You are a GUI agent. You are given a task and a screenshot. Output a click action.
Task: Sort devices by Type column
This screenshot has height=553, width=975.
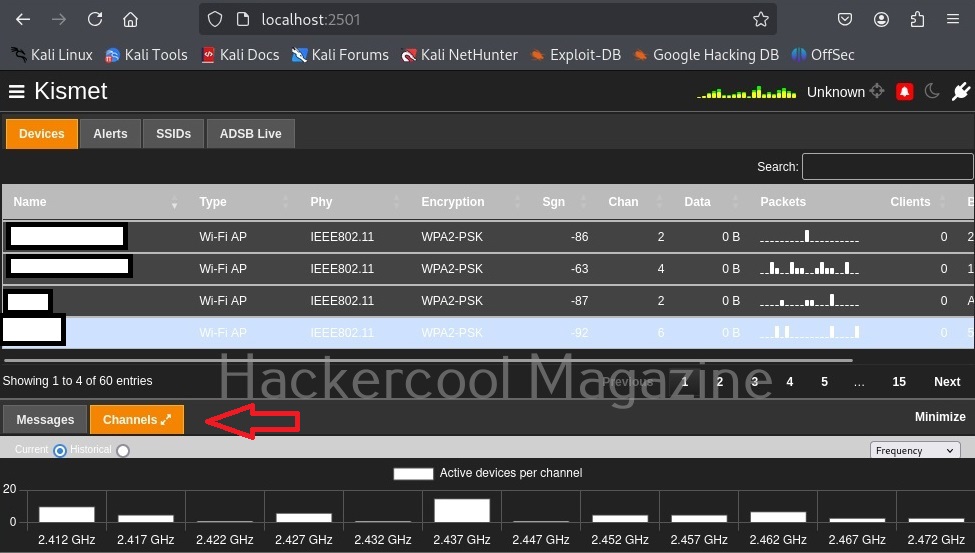[243, 202]
